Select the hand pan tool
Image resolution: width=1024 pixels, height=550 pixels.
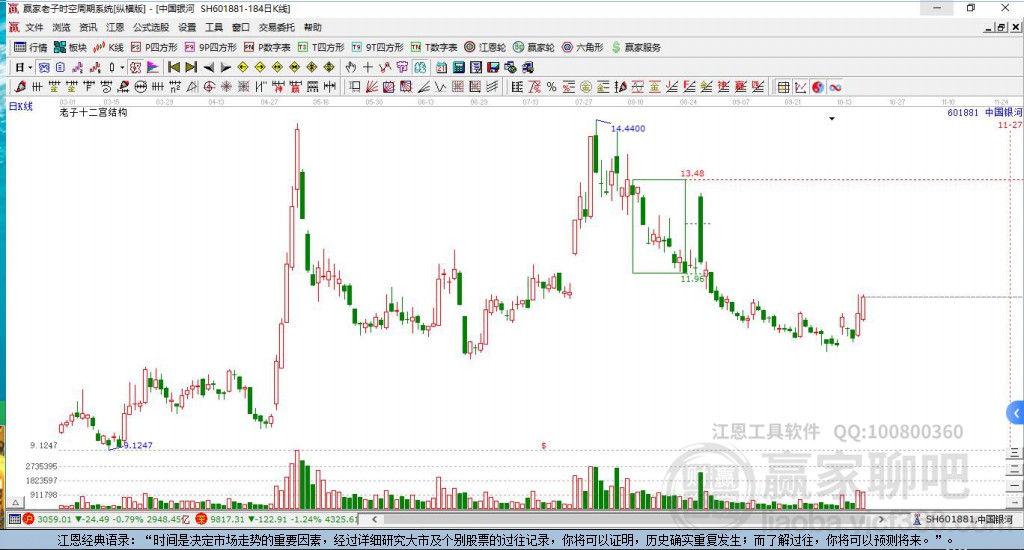pos(351,67)
